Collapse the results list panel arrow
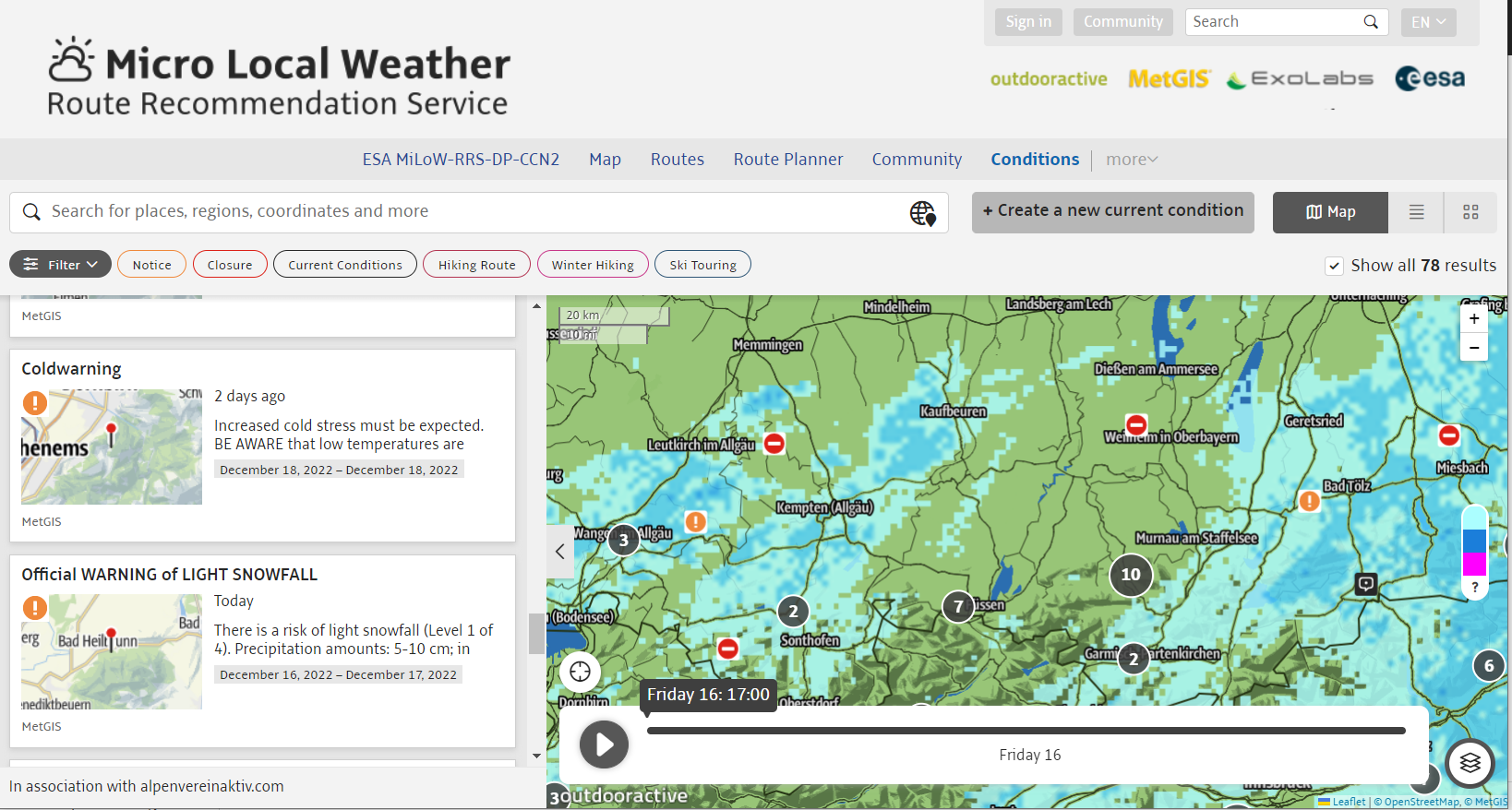1512x810 pixels. [x=560, y=552]
